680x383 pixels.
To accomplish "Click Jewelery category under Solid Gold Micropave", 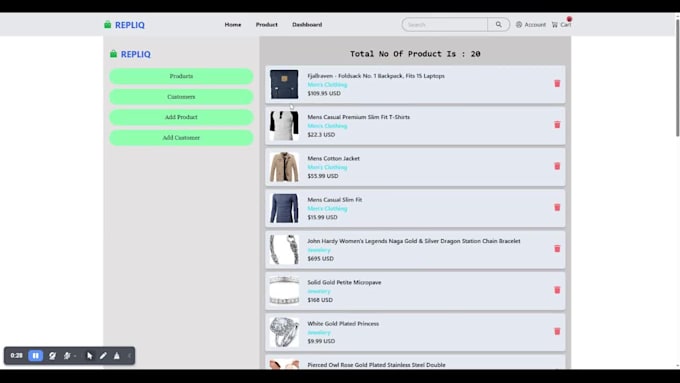I will pos(319,291).
